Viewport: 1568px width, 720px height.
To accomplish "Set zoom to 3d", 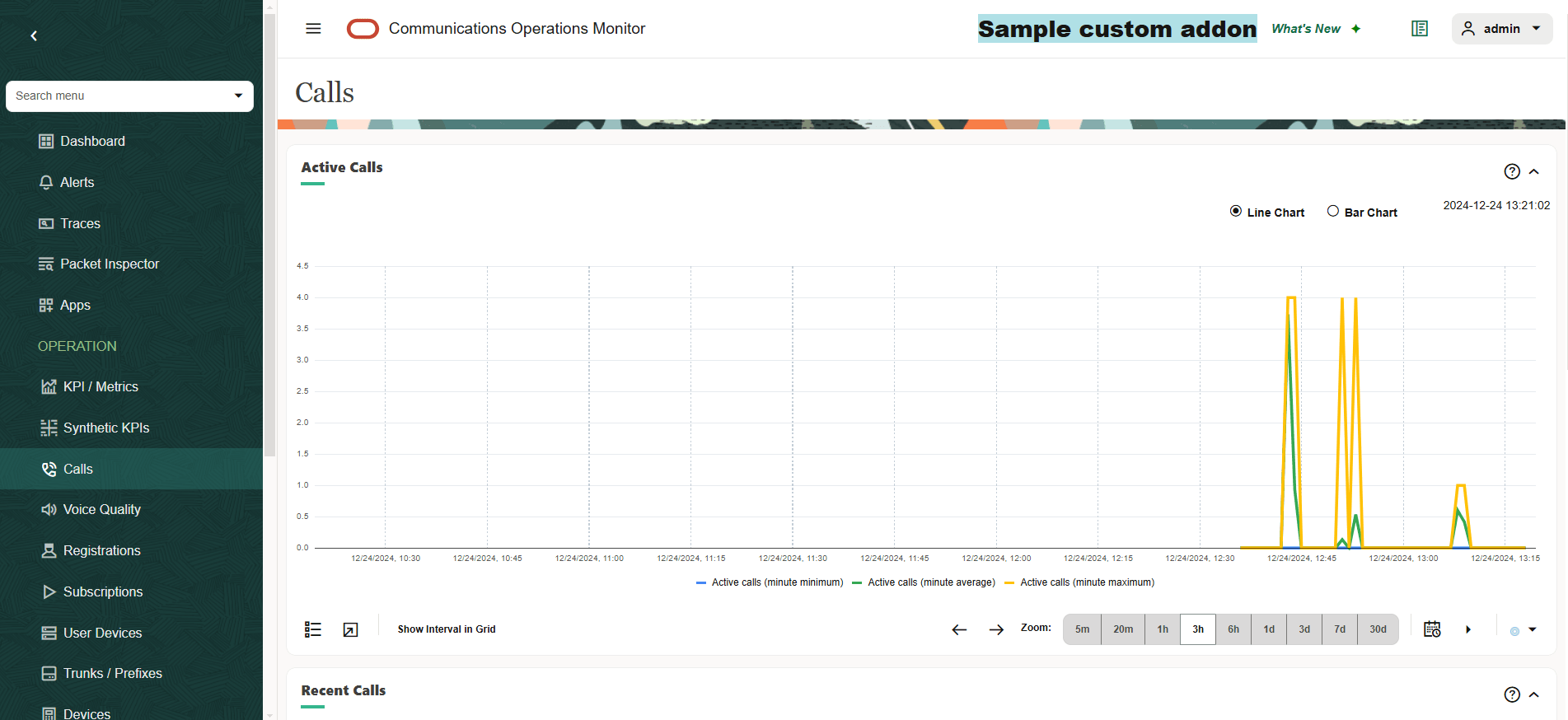I will (x=1304, y=629).
